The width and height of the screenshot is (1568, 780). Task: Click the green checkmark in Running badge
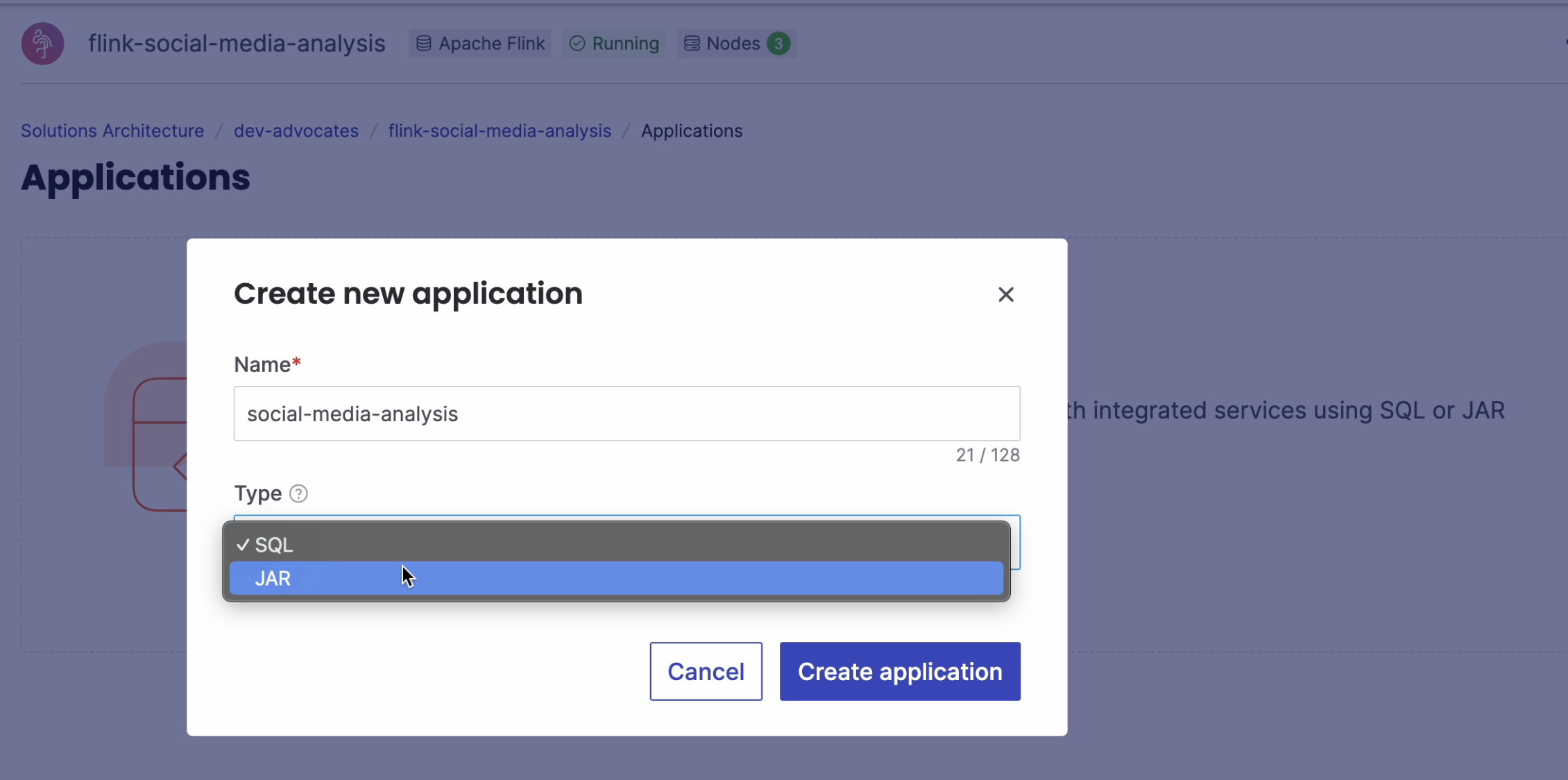[577, 43]
